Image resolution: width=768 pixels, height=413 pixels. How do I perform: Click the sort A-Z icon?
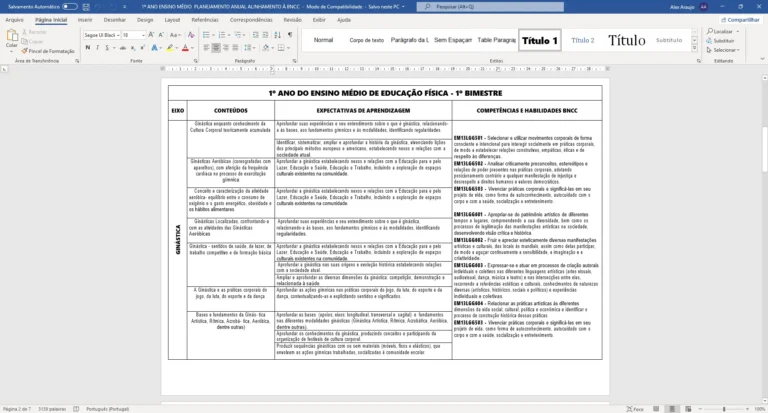click(277, 35)
